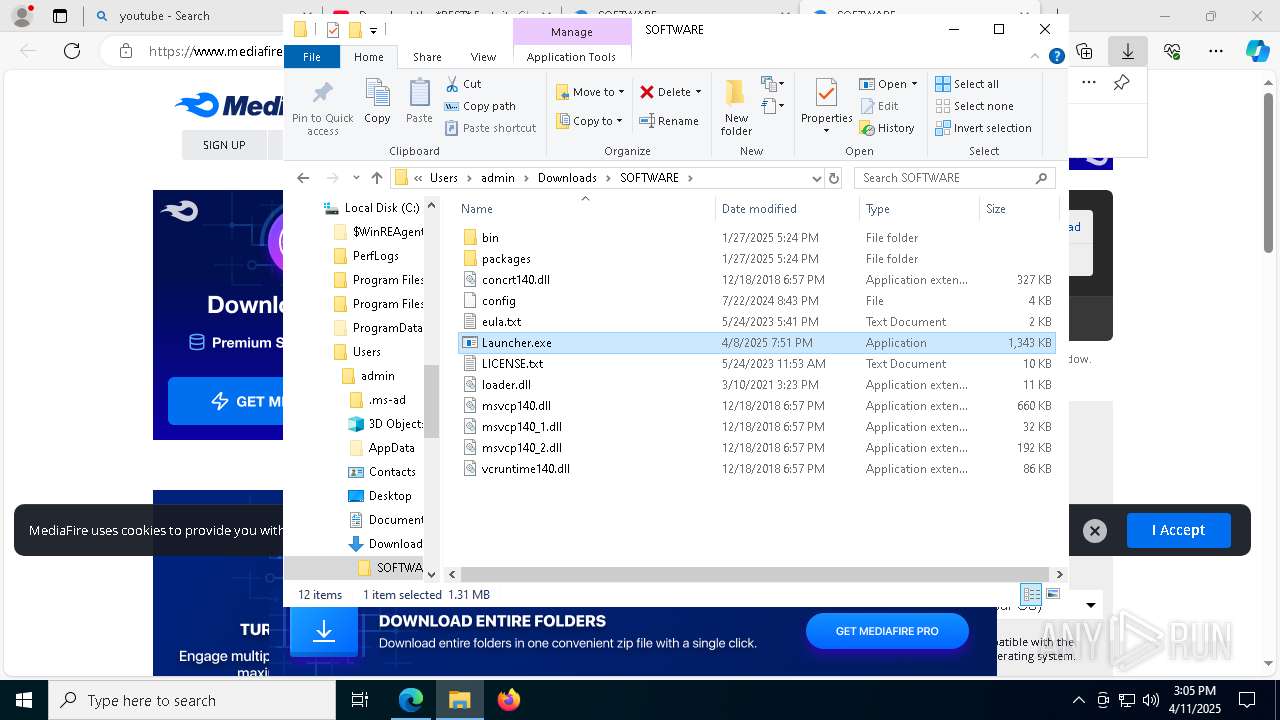Click I Accept on the cookie banner
Image resolution: width=1280 pixels, height=720 pixels.
click(x=1178, y=530)
